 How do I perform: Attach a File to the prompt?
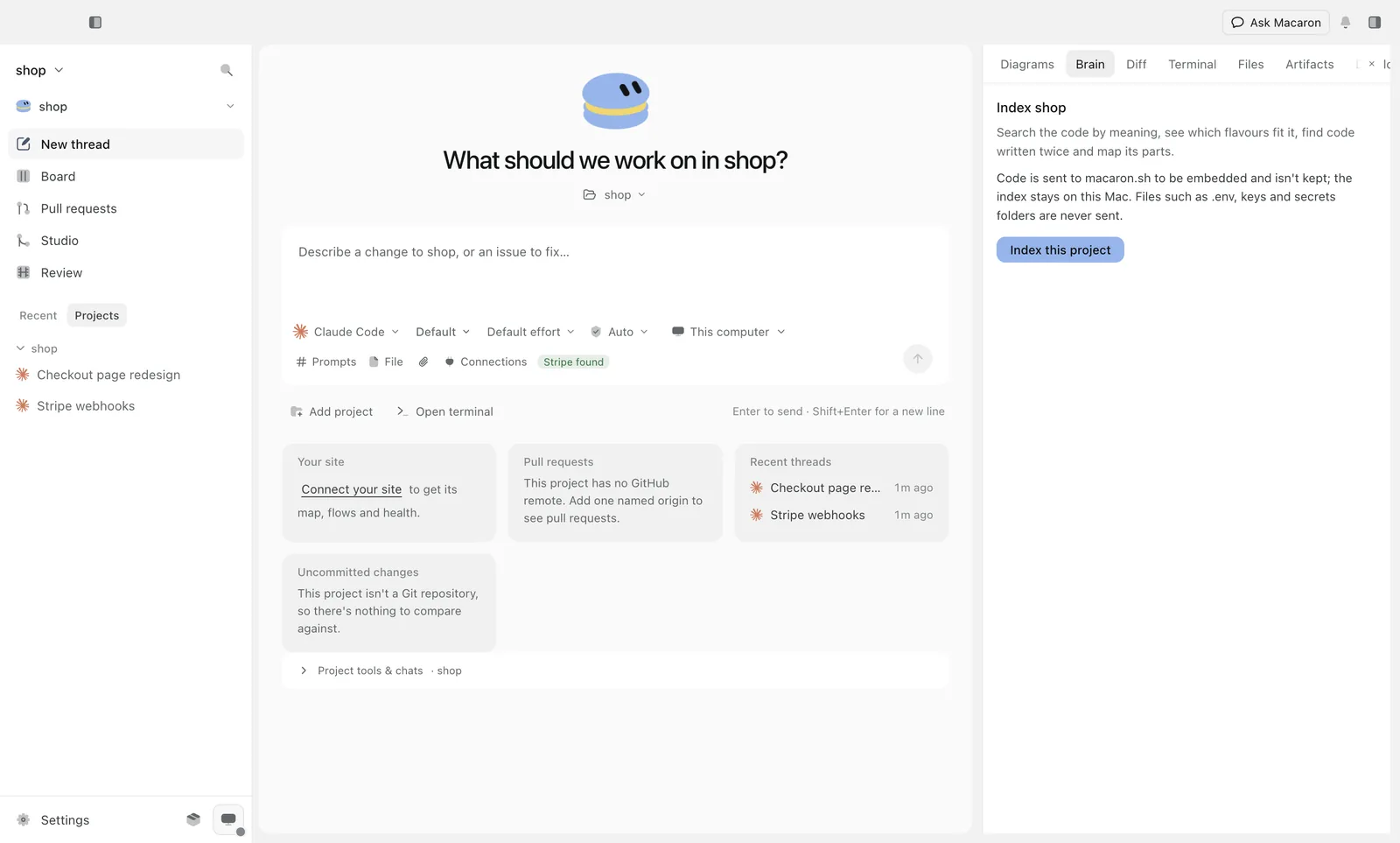pyautogui.click(x=386, y=362)
